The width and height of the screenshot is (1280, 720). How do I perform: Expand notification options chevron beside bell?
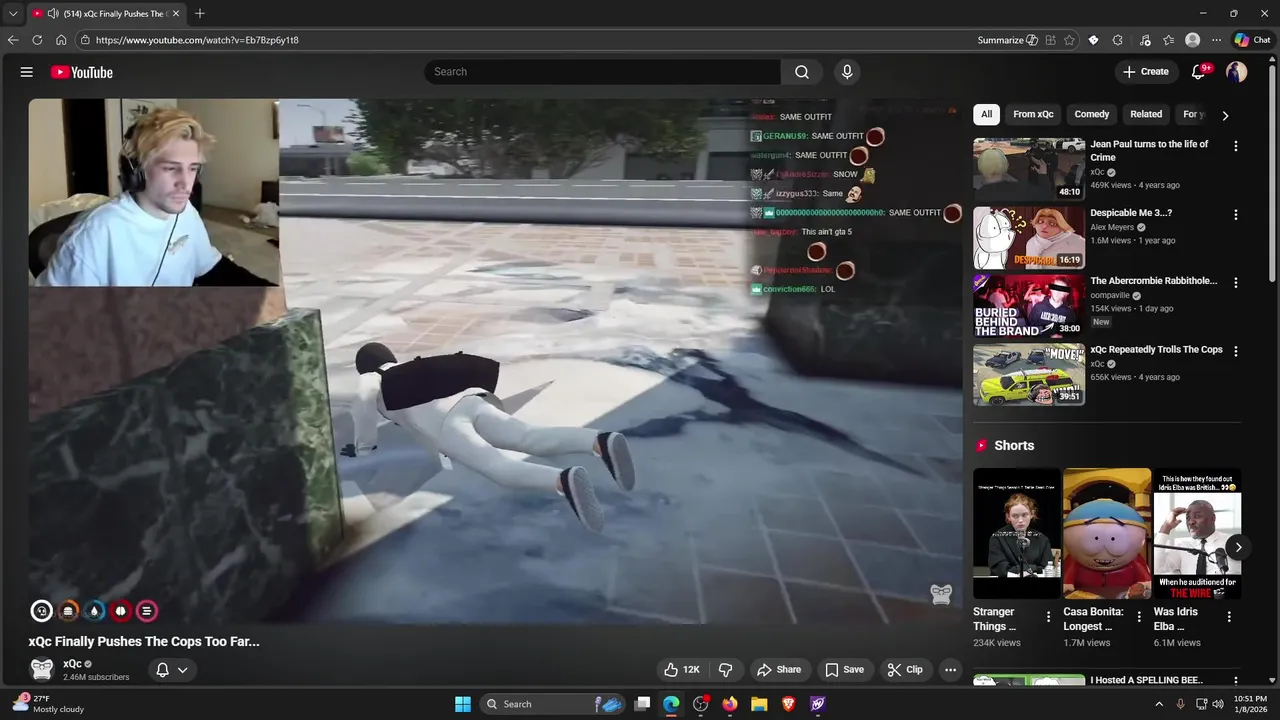(x=182, y=670)
